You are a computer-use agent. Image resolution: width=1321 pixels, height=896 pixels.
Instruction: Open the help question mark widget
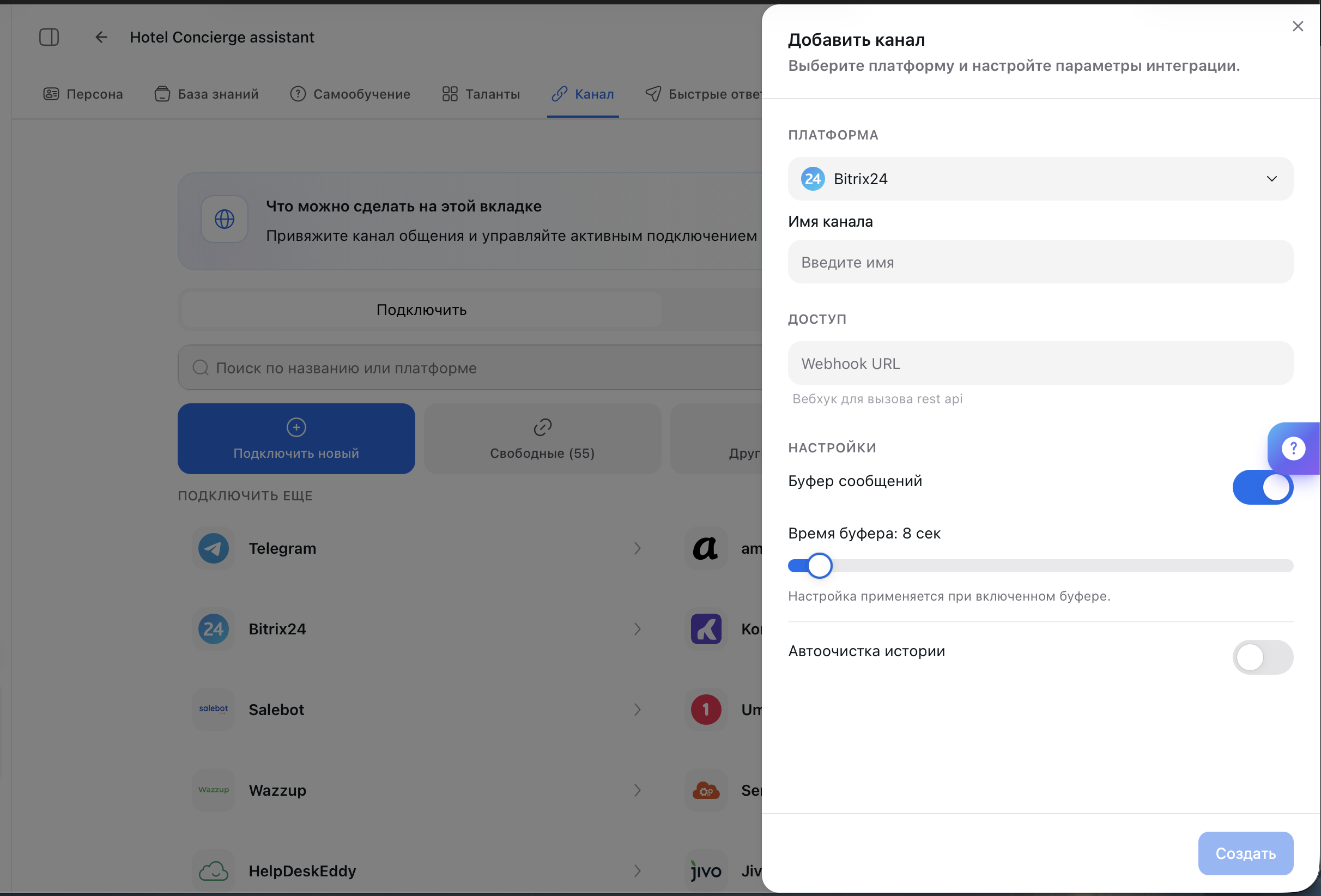tap(1294, 449)
